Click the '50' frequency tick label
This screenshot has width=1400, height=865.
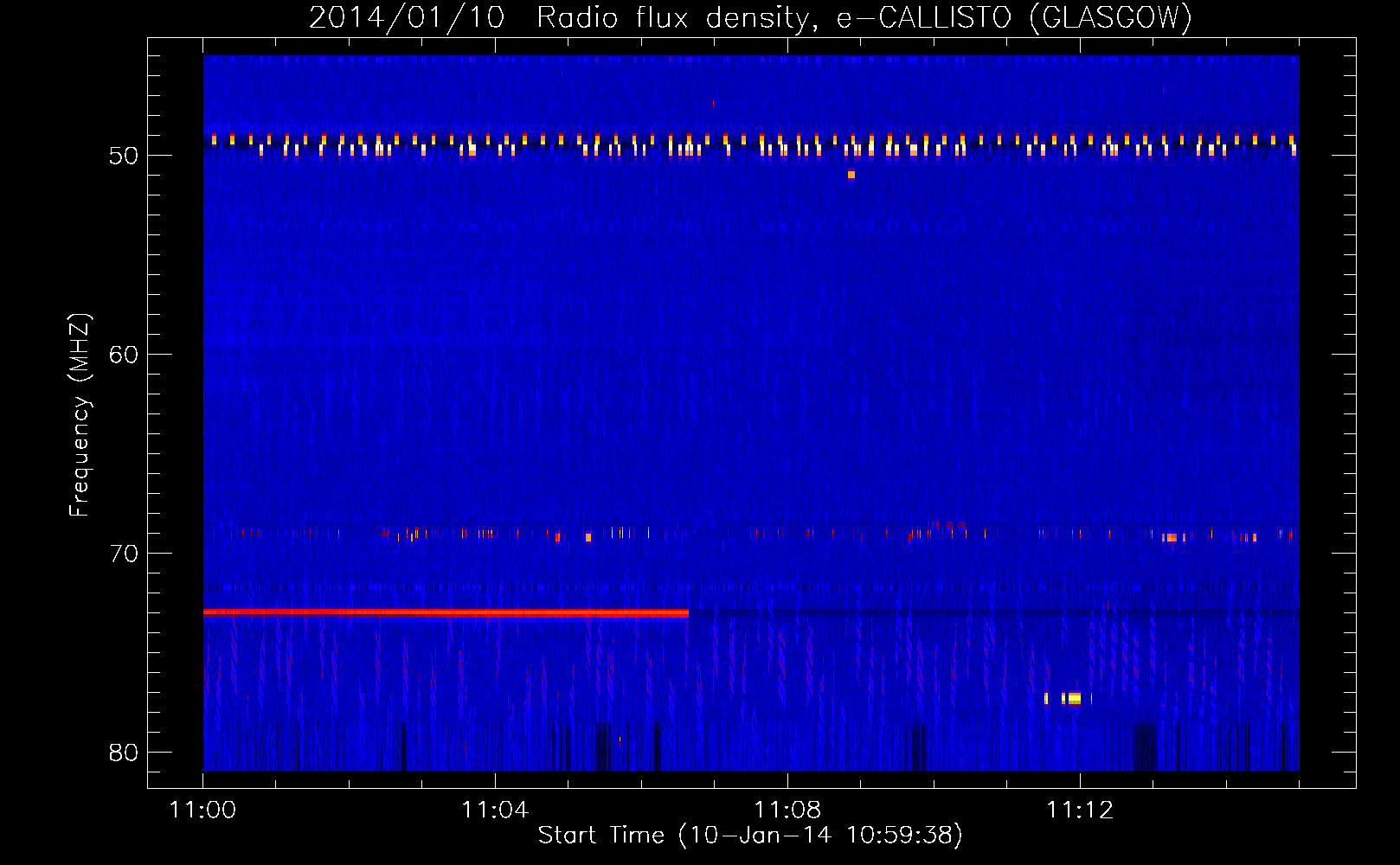point(123,156)
